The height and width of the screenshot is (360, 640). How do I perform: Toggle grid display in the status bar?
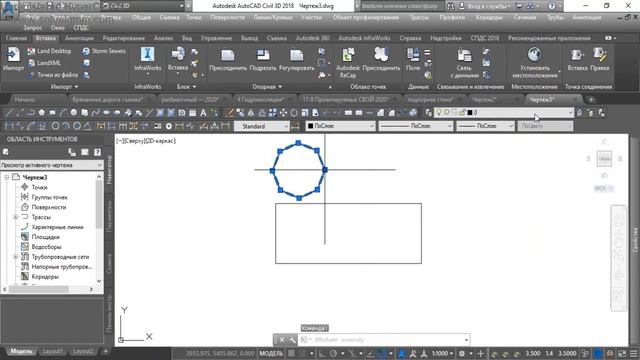[x=291, y=353]
